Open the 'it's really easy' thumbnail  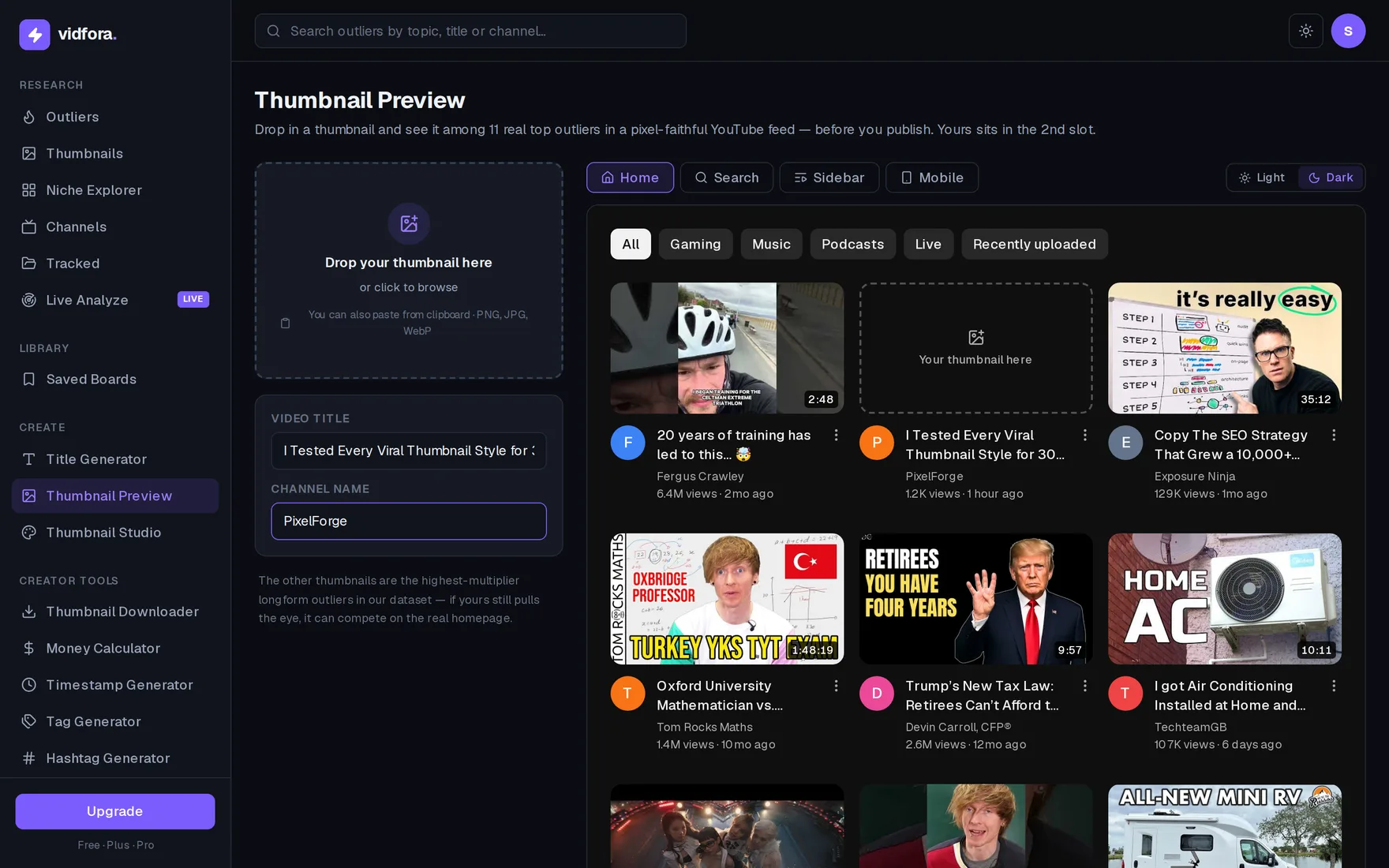1225,348
